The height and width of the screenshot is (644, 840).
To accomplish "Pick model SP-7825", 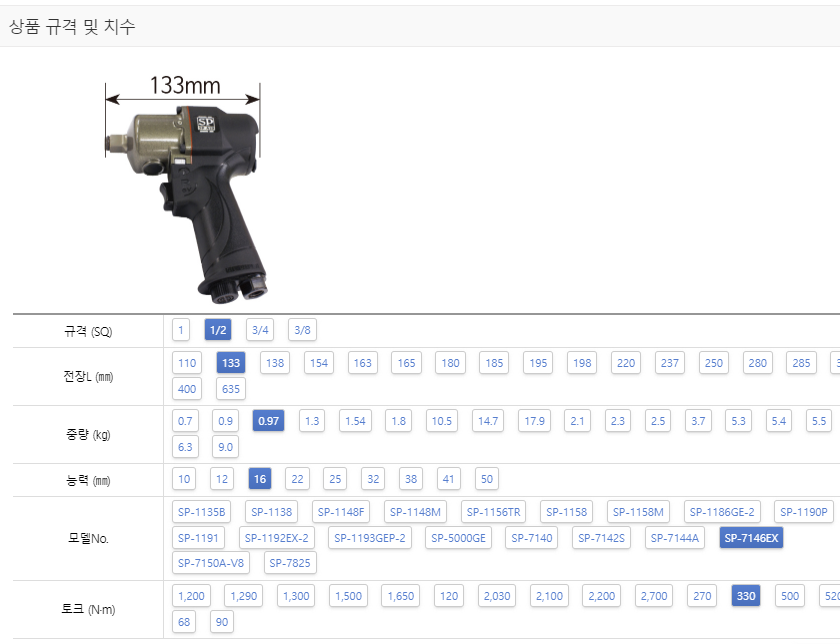I will coord(290,563).
